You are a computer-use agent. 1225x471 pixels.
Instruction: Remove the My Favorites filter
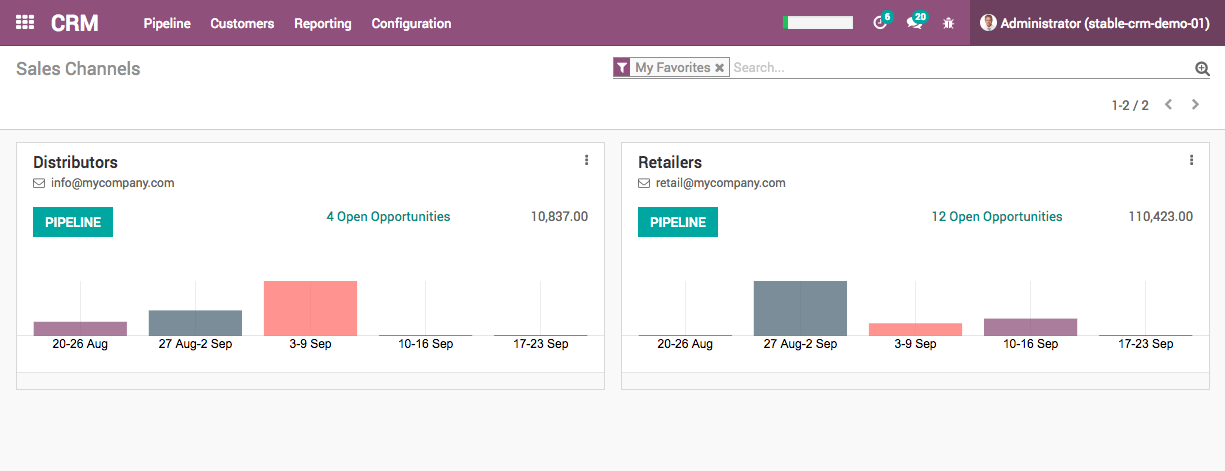click(x=719, y=68)
